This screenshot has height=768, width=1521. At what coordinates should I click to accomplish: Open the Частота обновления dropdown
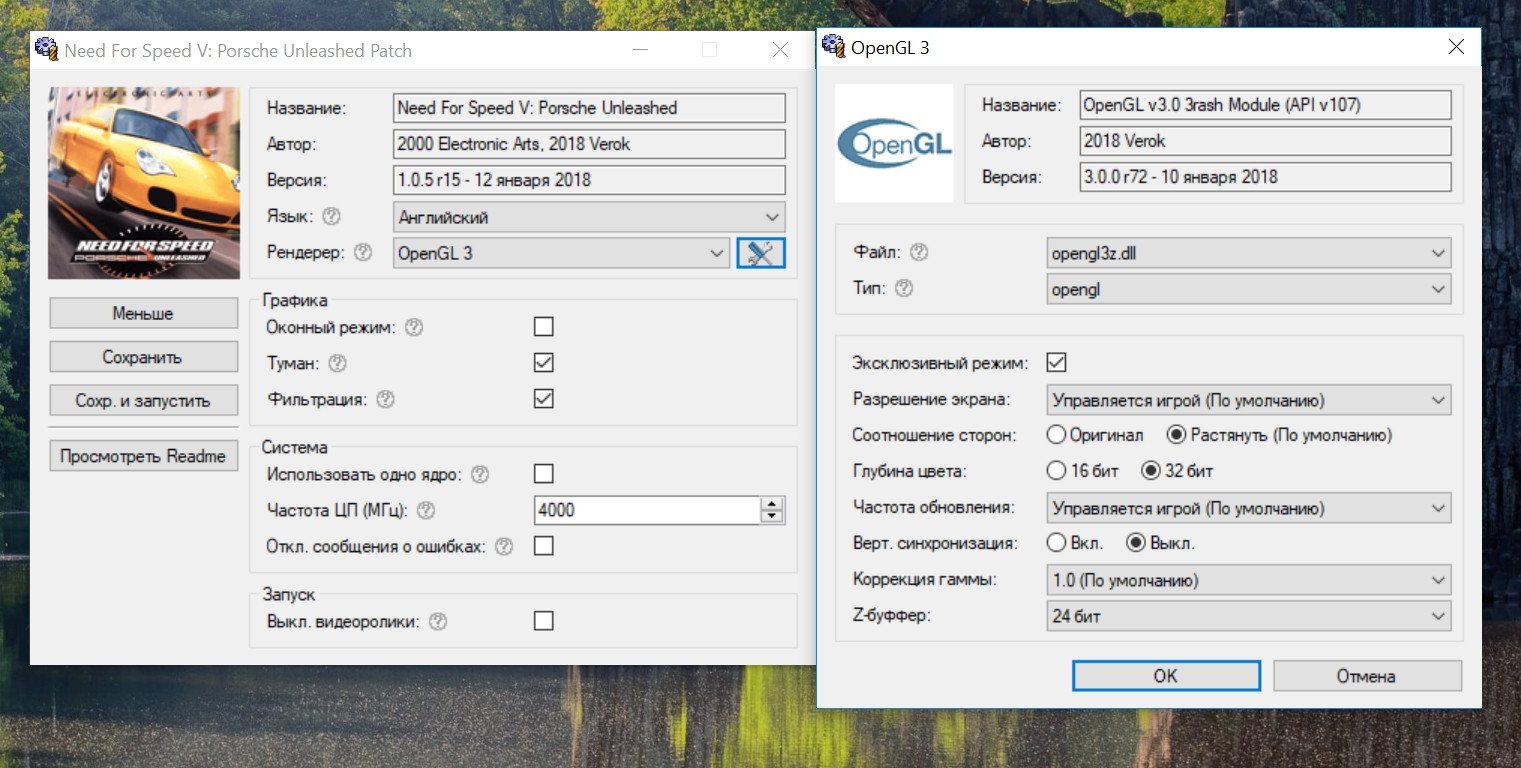click(x=1249, y=508)
